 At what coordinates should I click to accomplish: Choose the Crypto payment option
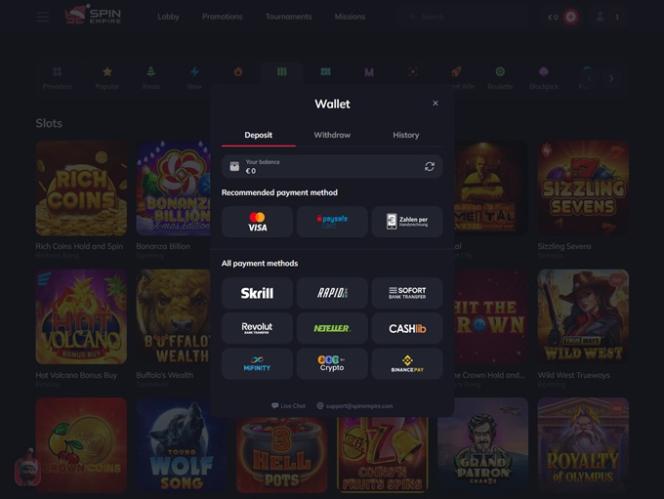[332, 364]
